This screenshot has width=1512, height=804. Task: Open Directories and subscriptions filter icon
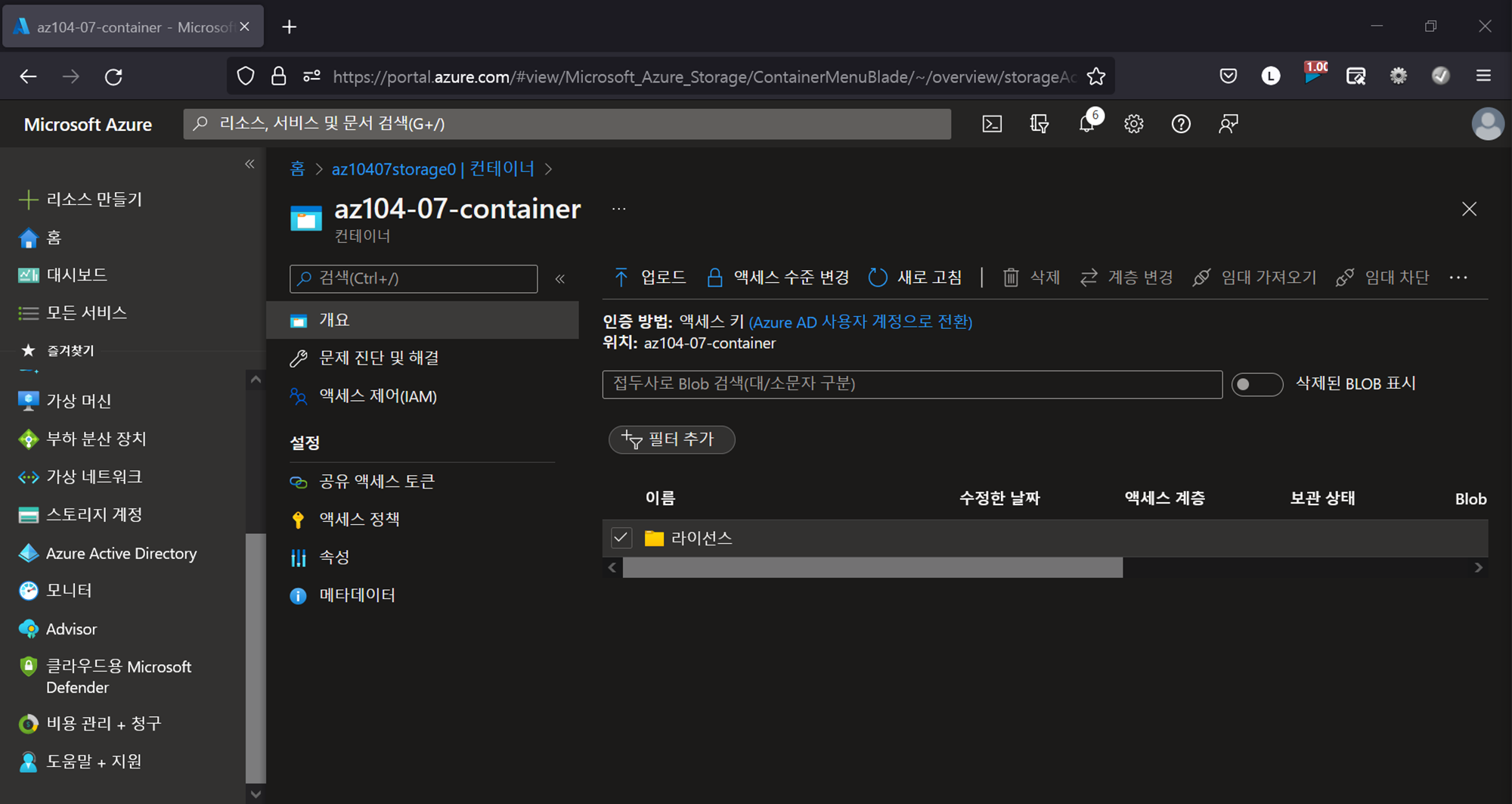pyautogui.click(x=1039, y=124)
